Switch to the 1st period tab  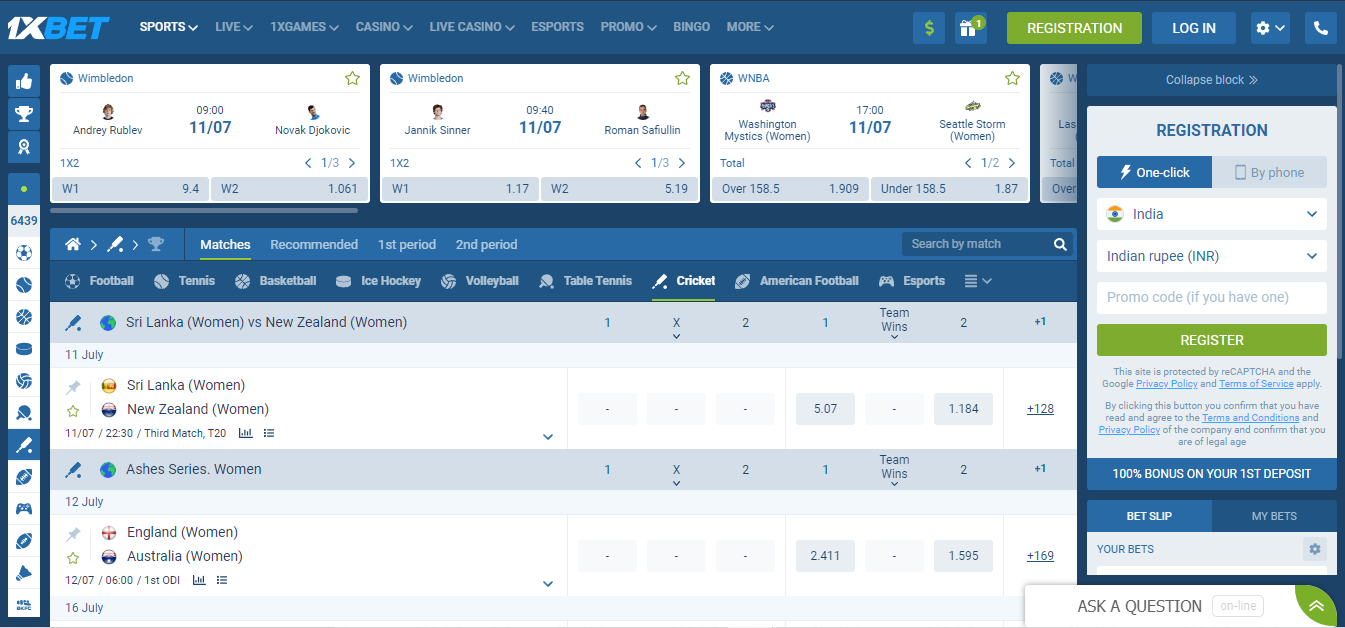pos(407,244)
